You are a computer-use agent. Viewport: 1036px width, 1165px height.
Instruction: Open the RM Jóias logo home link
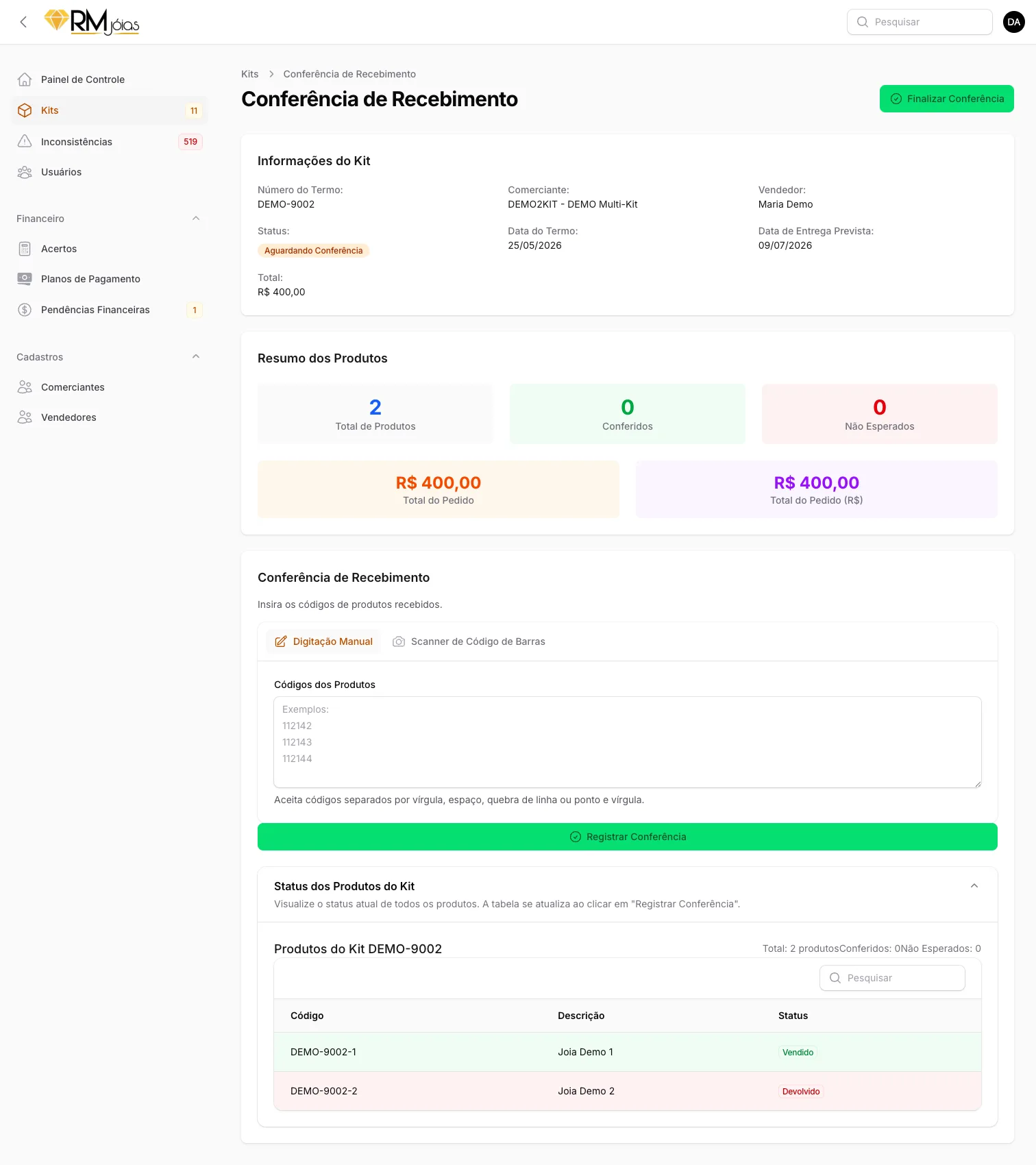(92, 22)
